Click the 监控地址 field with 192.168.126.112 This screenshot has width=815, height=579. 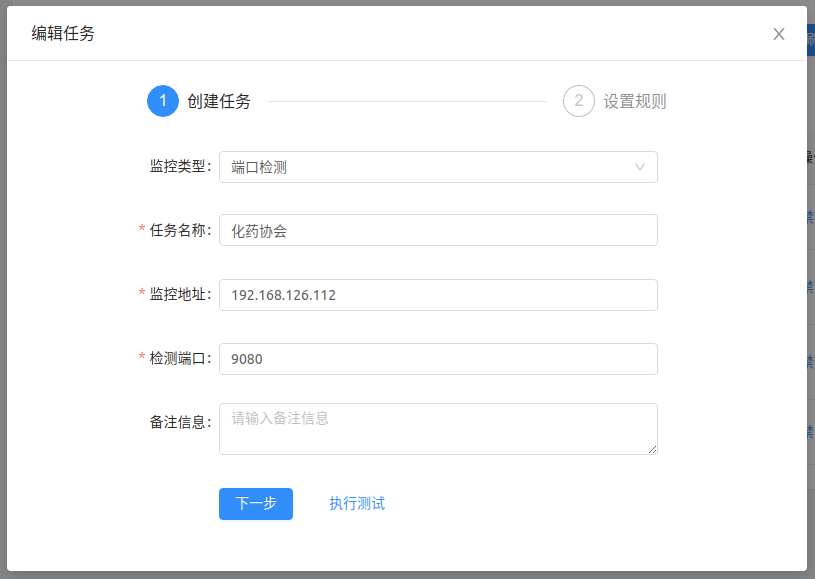tap(438, 295)
